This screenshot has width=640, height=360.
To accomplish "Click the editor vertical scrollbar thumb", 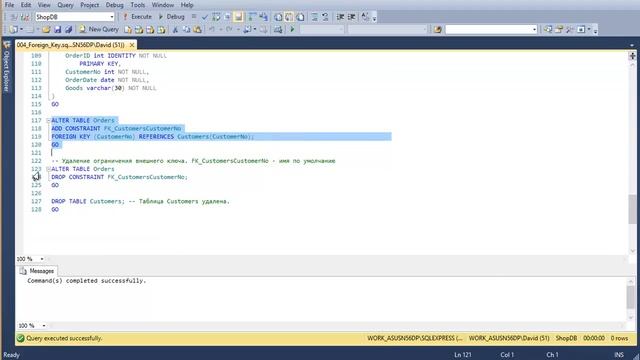I will coord(632,209).
